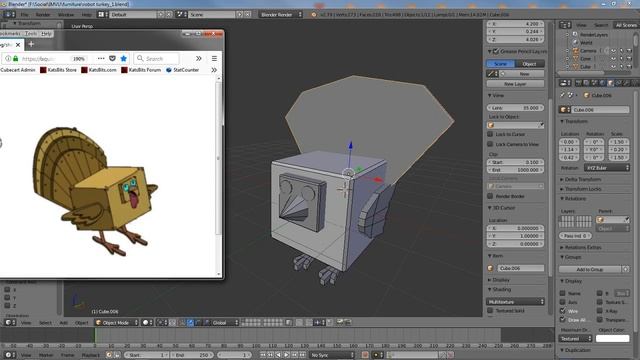640x360 pixels.
Task: Open the Multitexture shading dropdown
Action: click(x=515, y=302)
